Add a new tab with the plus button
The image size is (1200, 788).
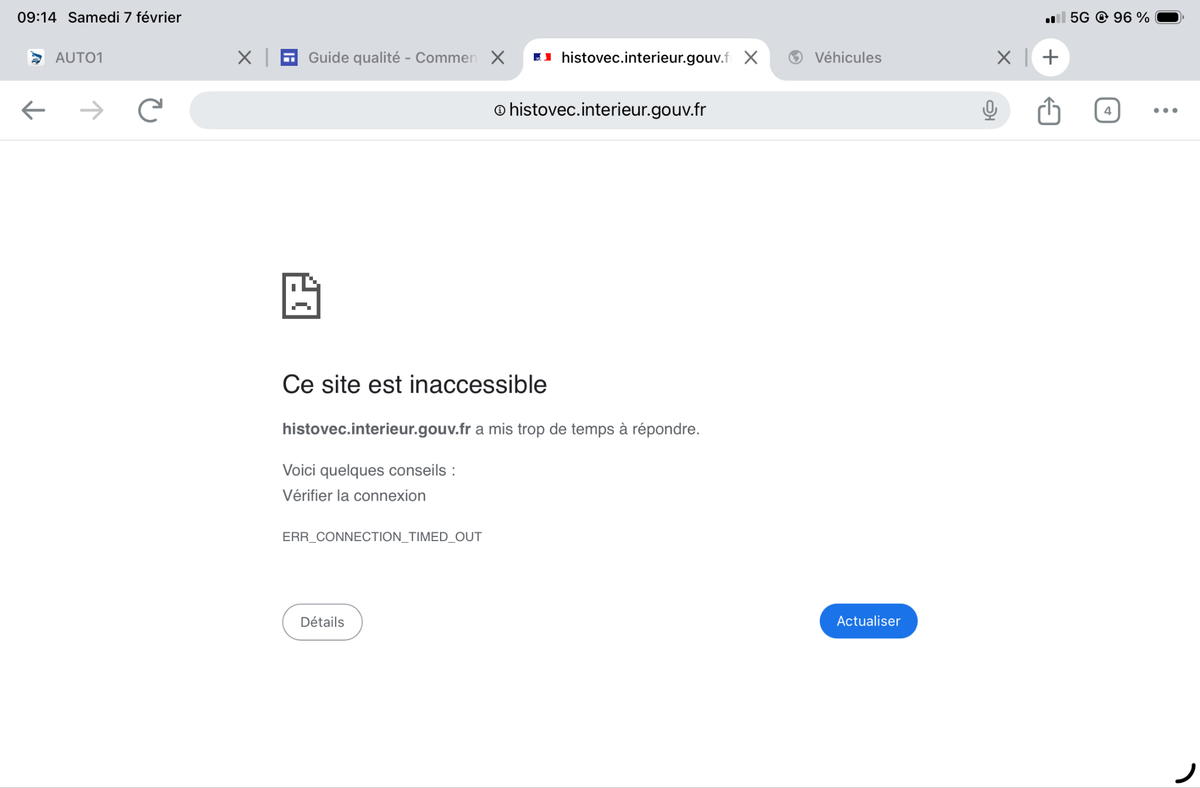1050,57
